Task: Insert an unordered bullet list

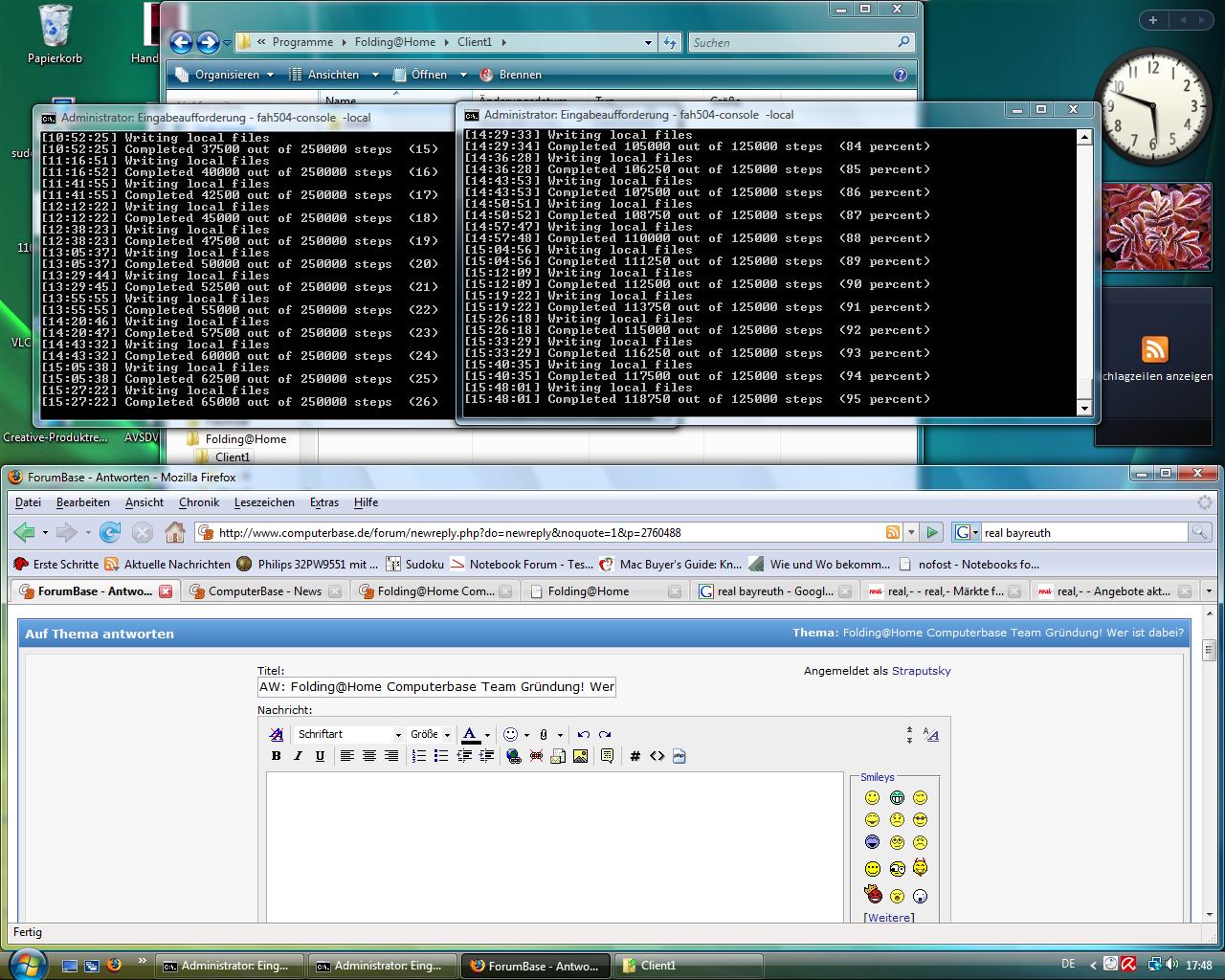Action: pos(440,756)
